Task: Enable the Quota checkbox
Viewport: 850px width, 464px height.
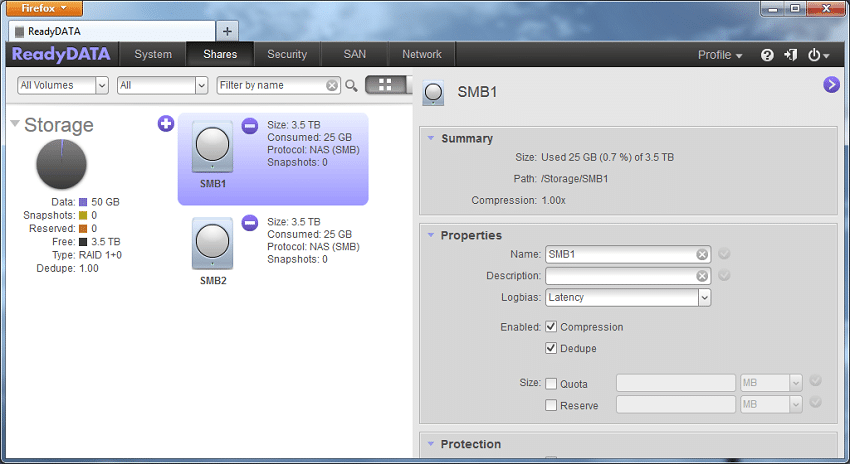Action: 551,384
